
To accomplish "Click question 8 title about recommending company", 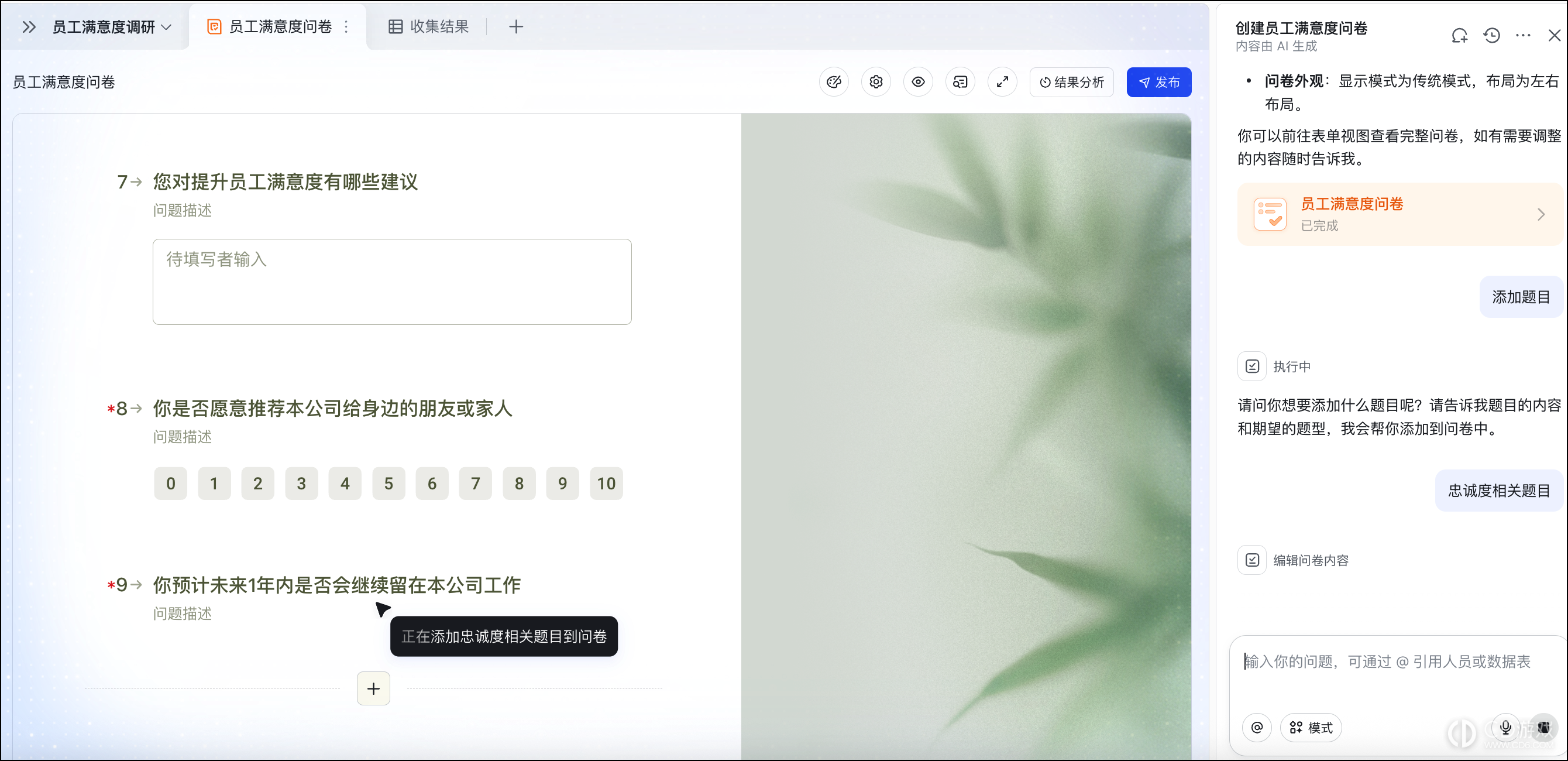I will click(332, 409).
